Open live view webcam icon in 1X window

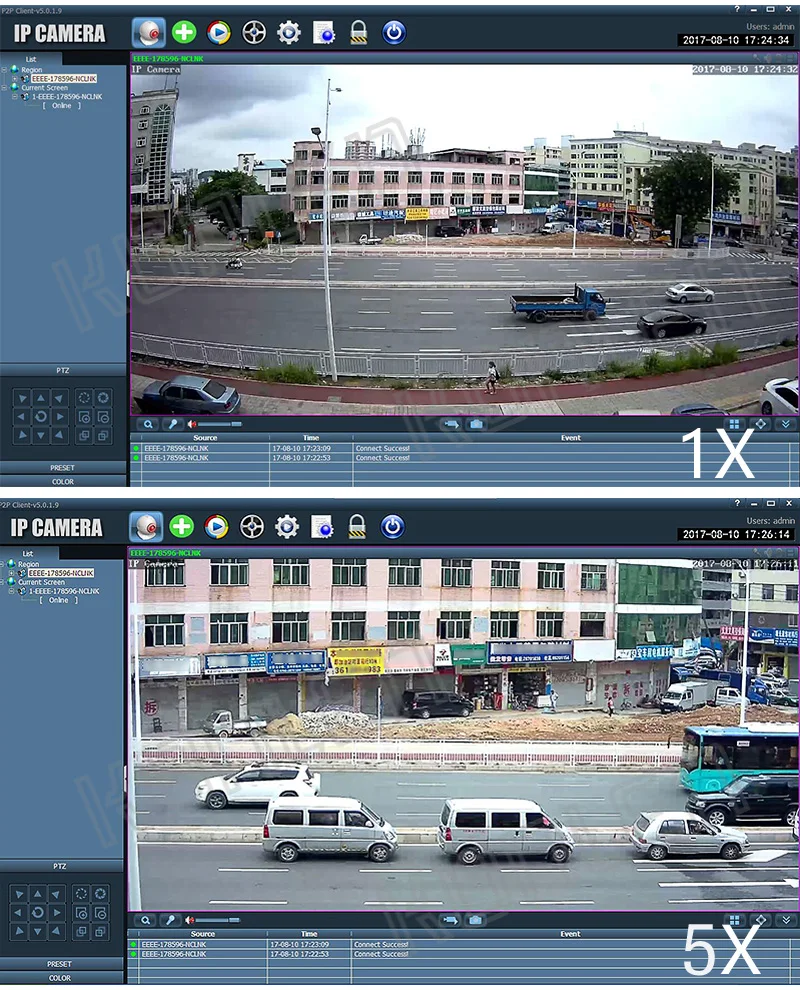(148, 33)
